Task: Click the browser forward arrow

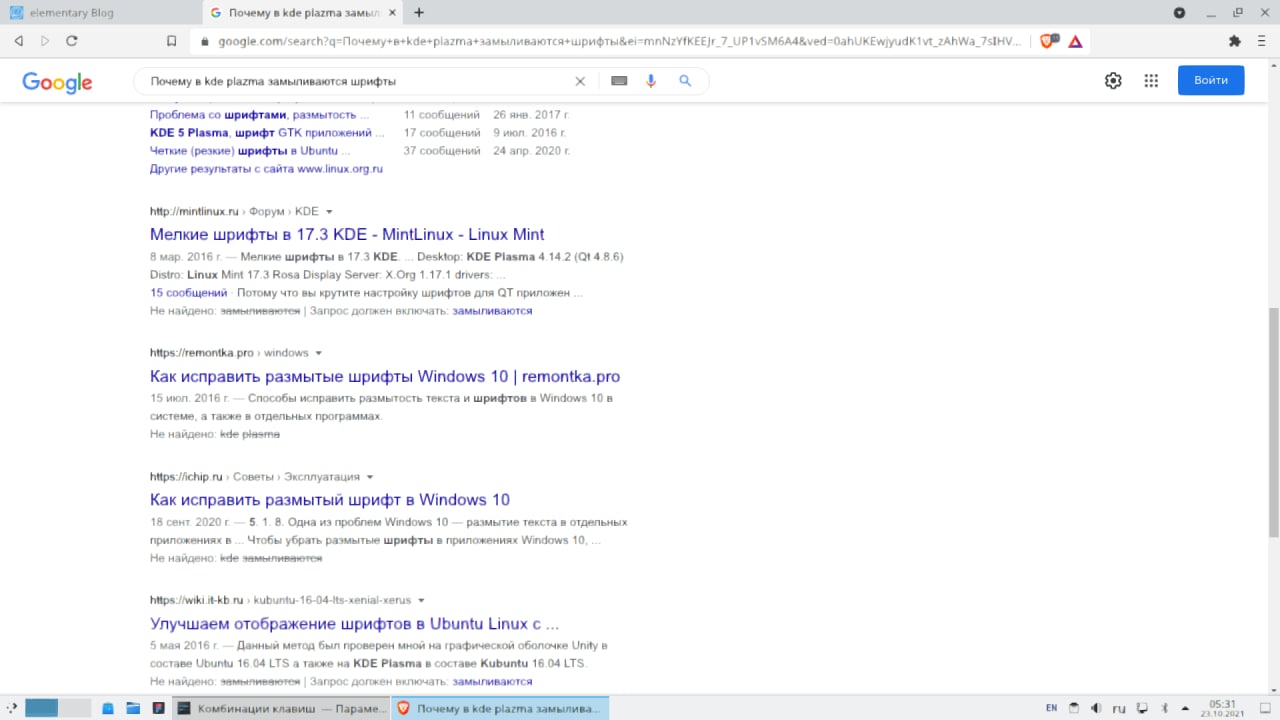Action: (x=45, y=41)
